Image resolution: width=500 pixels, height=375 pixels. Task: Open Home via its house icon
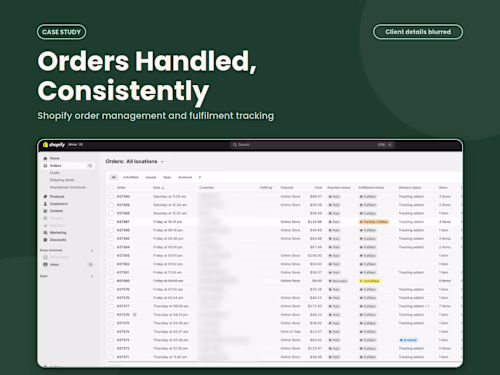(45, 158)
